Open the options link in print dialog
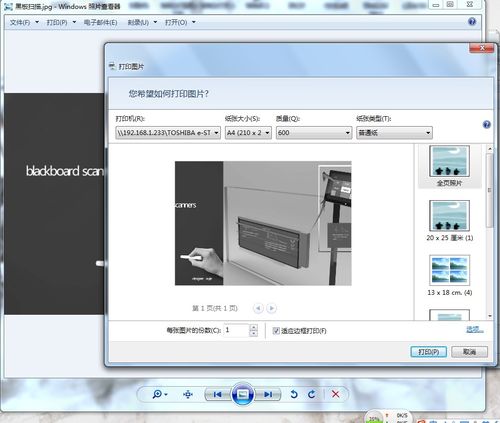 point(474,330)
